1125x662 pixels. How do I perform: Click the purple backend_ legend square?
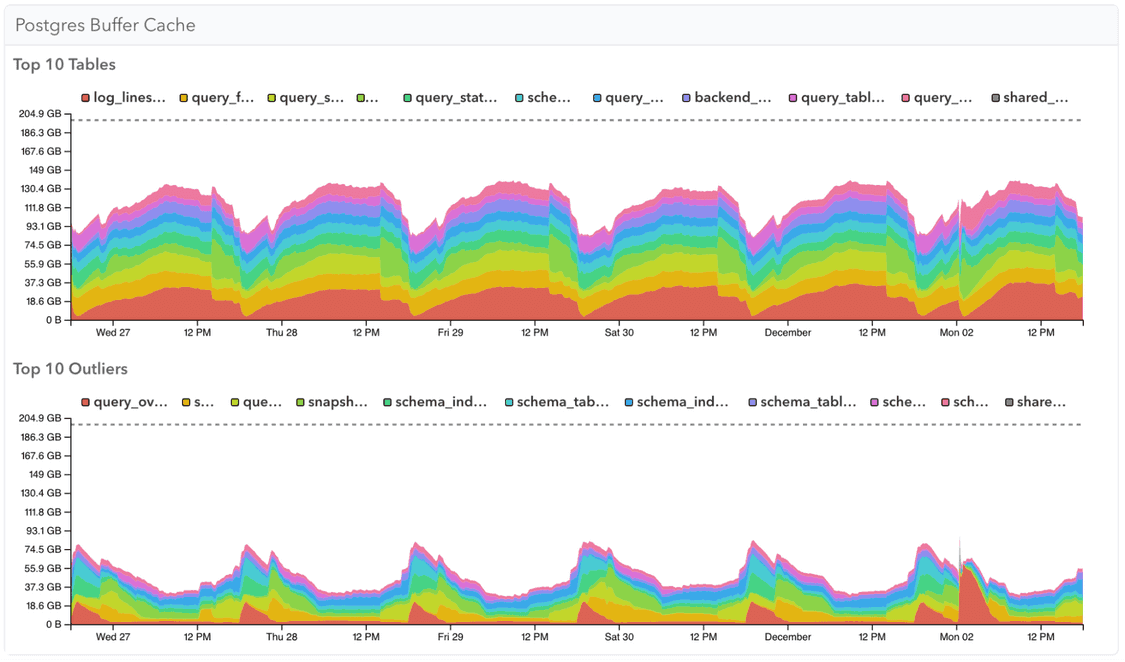[686, 97]
